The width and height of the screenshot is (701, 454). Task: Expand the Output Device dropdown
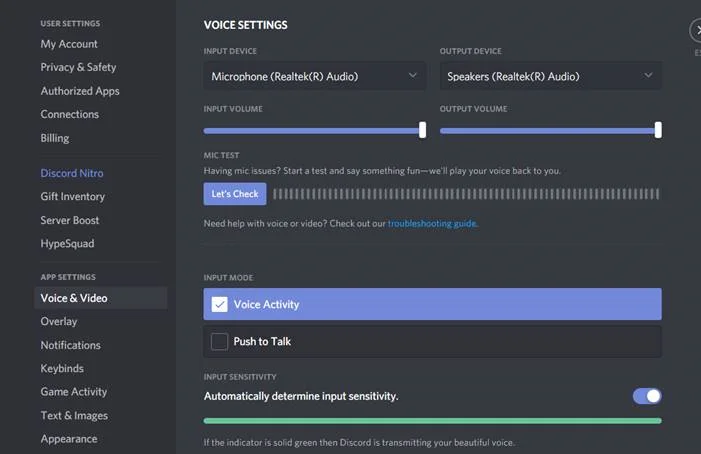(550, 76)
